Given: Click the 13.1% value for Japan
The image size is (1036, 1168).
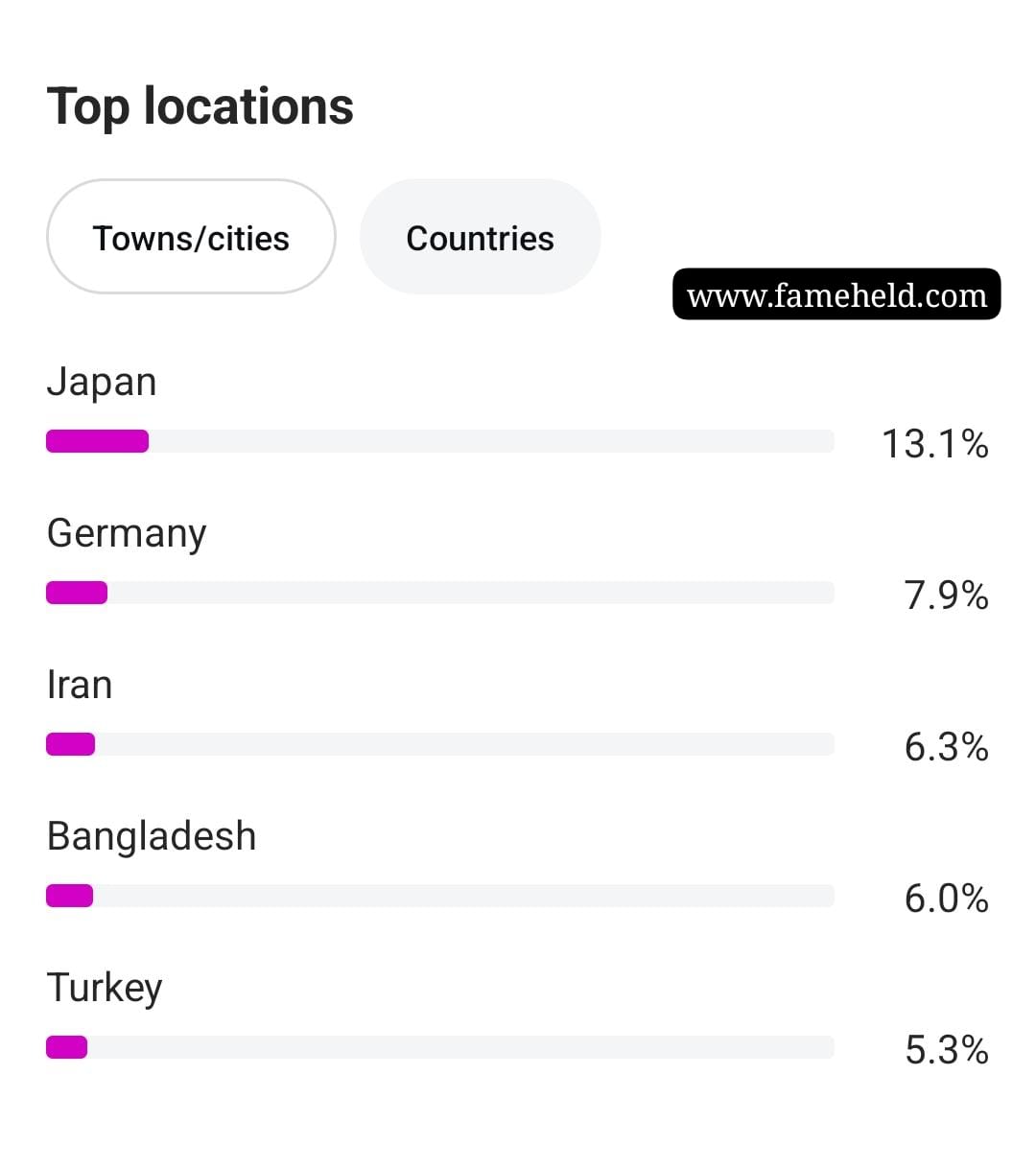Looking at the screenshot, I should (935, 444).
